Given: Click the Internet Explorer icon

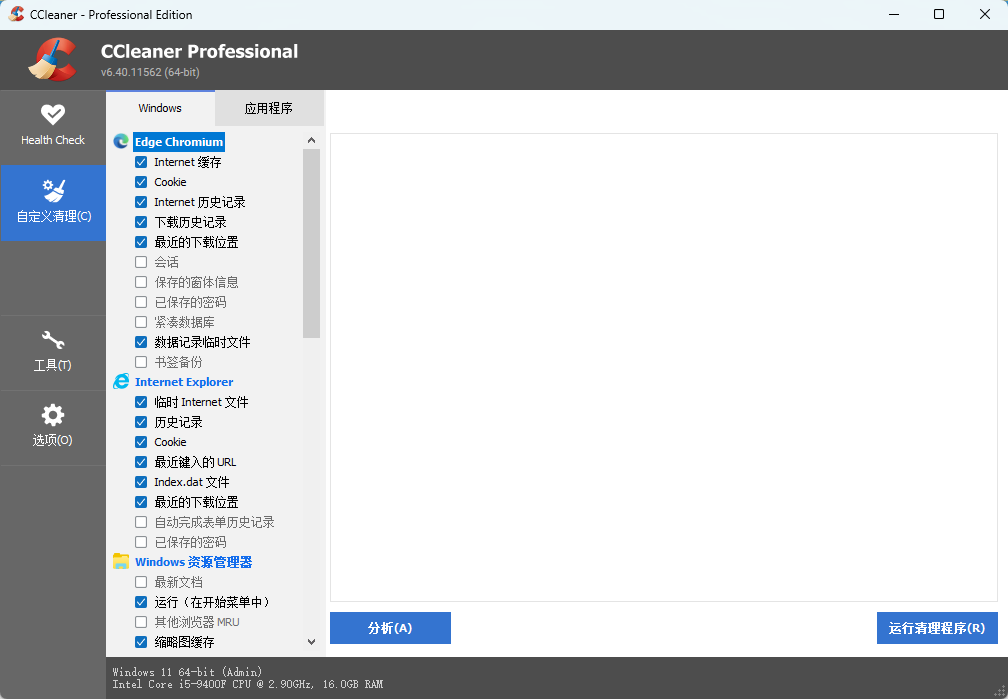Looking at the screenshot, I should coord(121,381).
